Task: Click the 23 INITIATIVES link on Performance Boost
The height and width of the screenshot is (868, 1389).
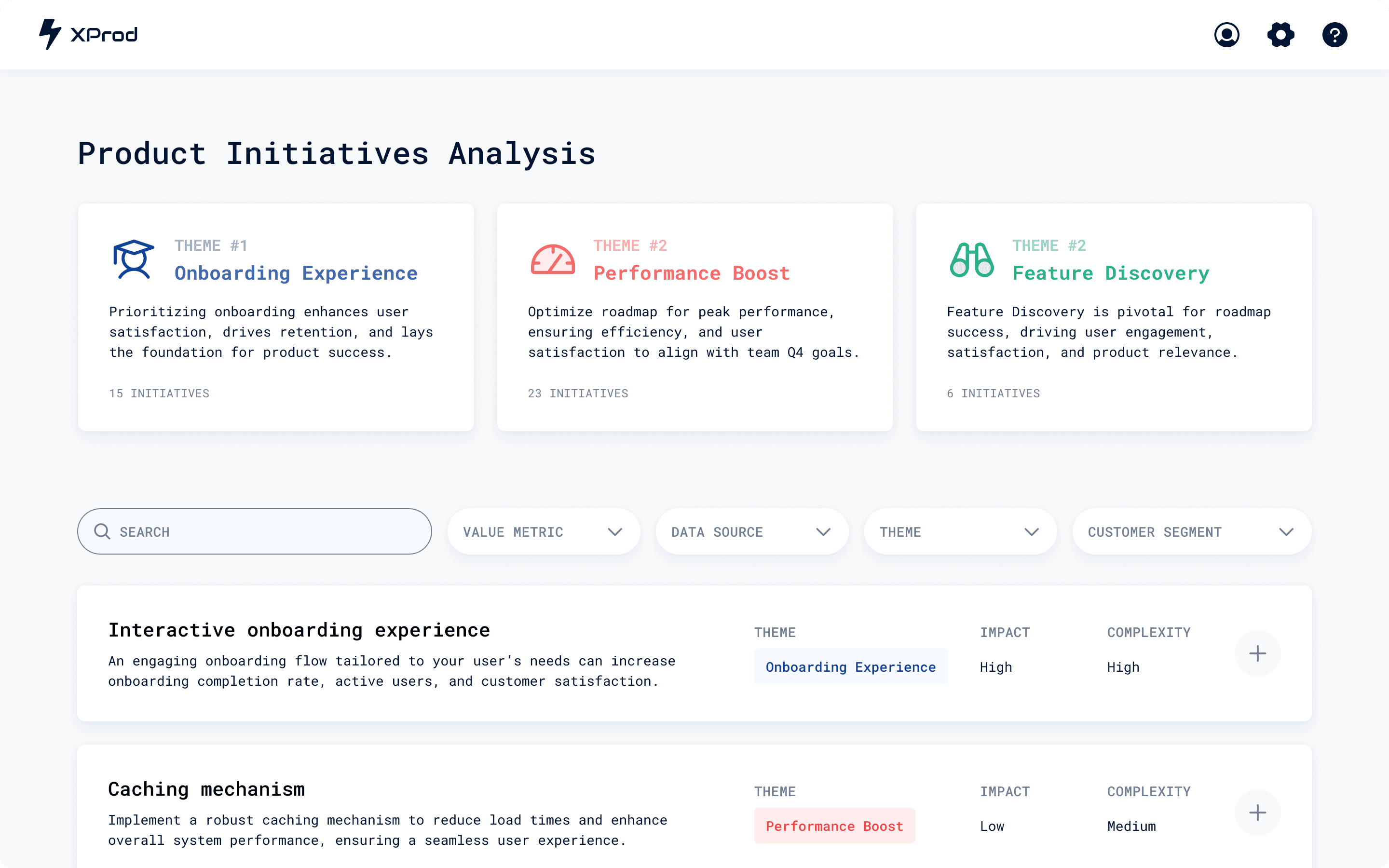Action: click(578, 393)
